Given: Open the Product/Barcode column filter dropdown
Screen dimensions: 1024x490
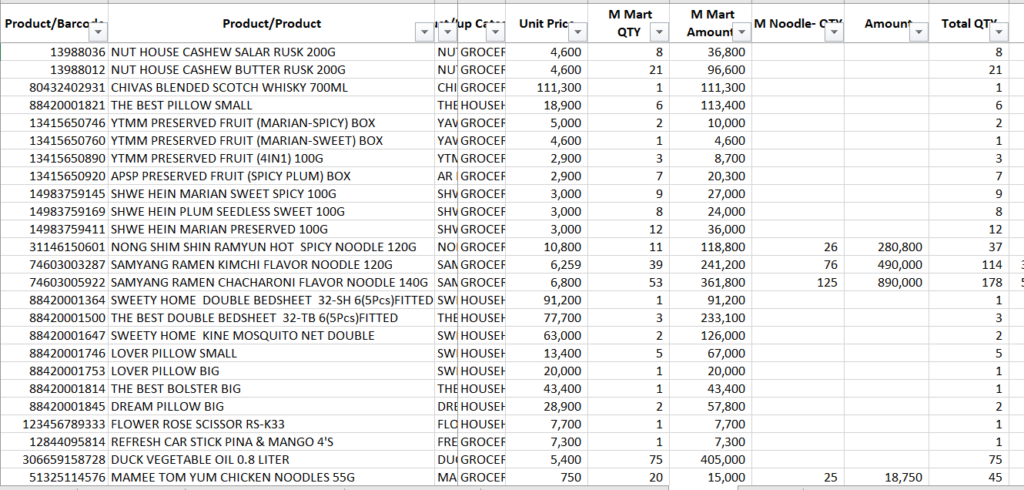Looking at the screenshot, I should tap(99, 32).
